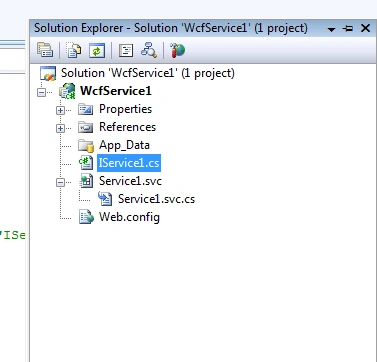Select the Service1.svc.cs code-behind file
The height and width of the screenshot is (362, 377).
[x=156, y=199]
